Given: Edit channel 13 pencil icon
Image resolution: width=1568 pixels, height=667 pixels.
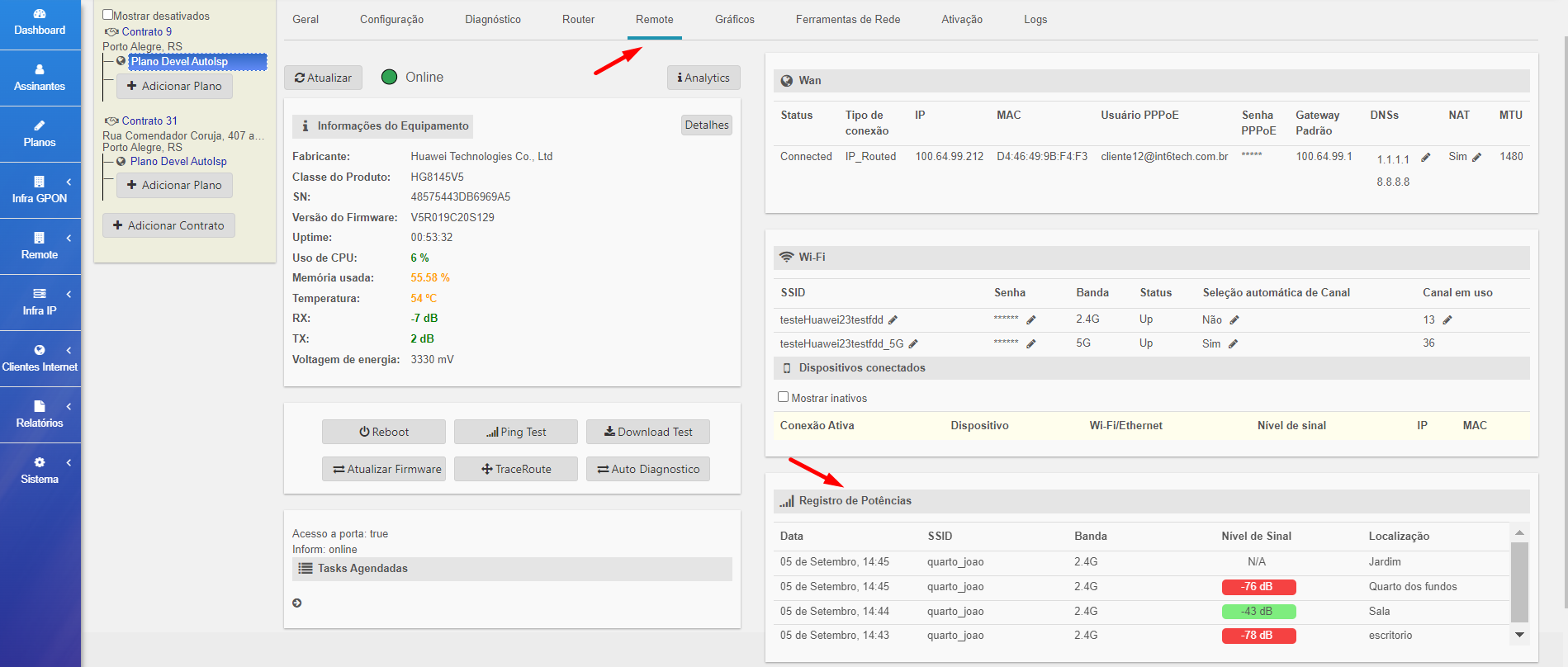Looking at the screenshot, I should coord(1447,320).
